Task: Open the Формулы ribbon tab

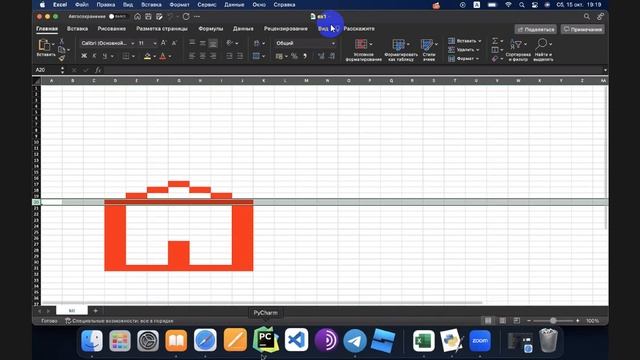Action: 211,29
